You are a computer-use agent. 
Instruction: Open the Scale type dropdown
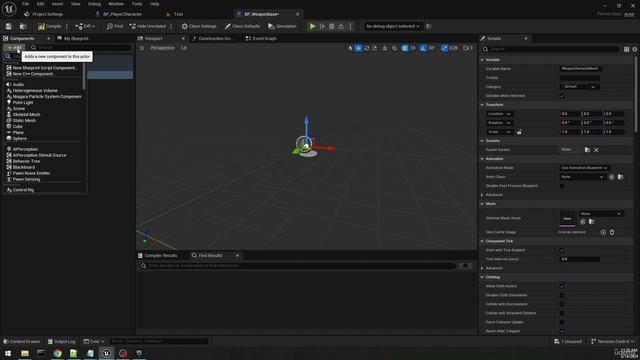click(499, 132)
